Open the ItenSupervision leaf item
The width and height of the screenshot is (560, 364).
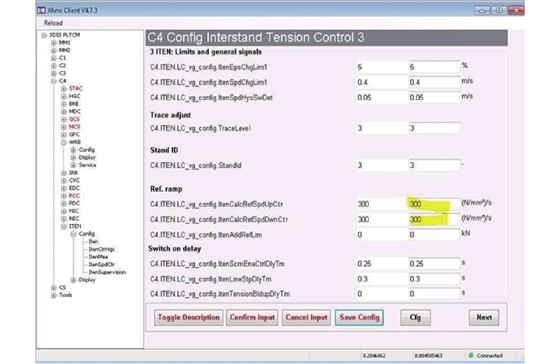coord(107,272)
